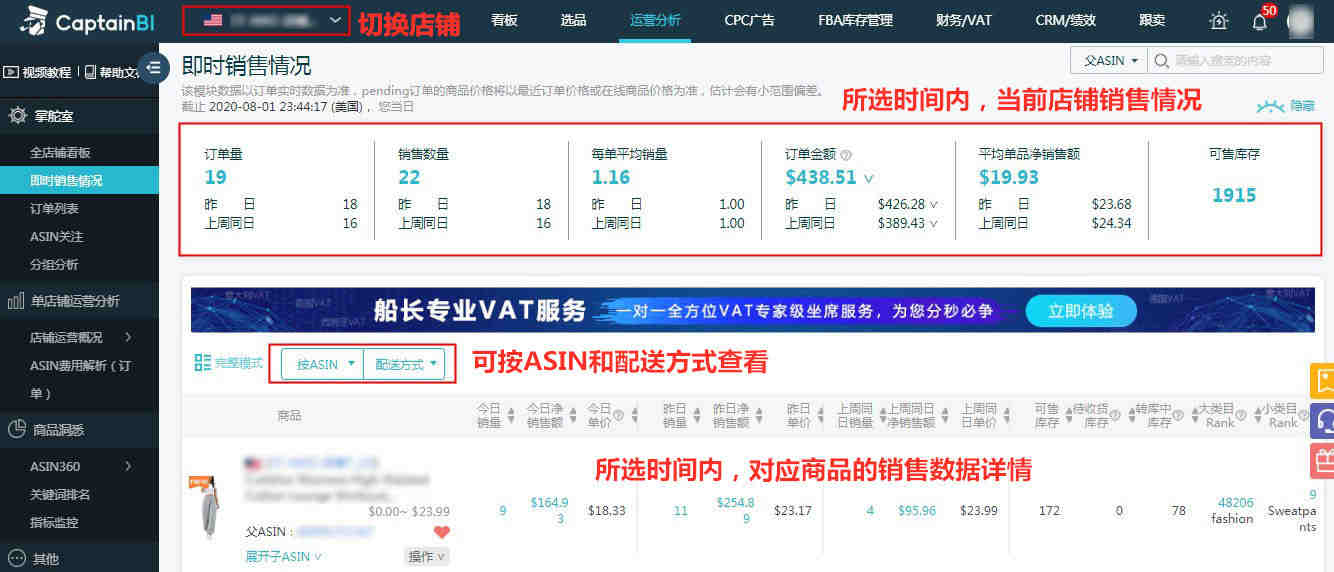This screenshot has height=572, width=1334.
Task: Open the 其他 section in sidebar
Action: click(x=32, y=558)
